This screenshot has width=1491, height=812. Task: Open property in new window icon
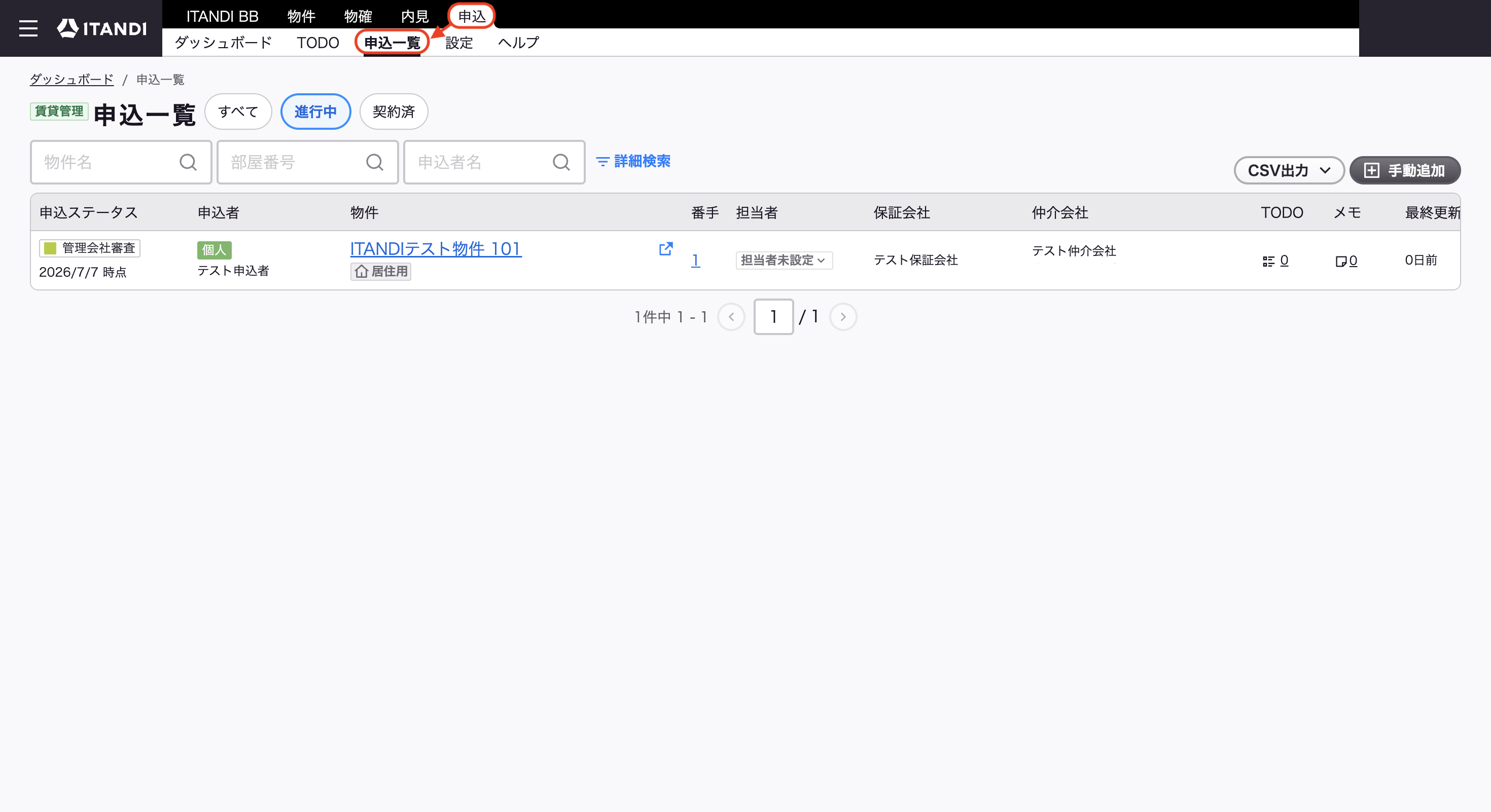coord(665,249)
